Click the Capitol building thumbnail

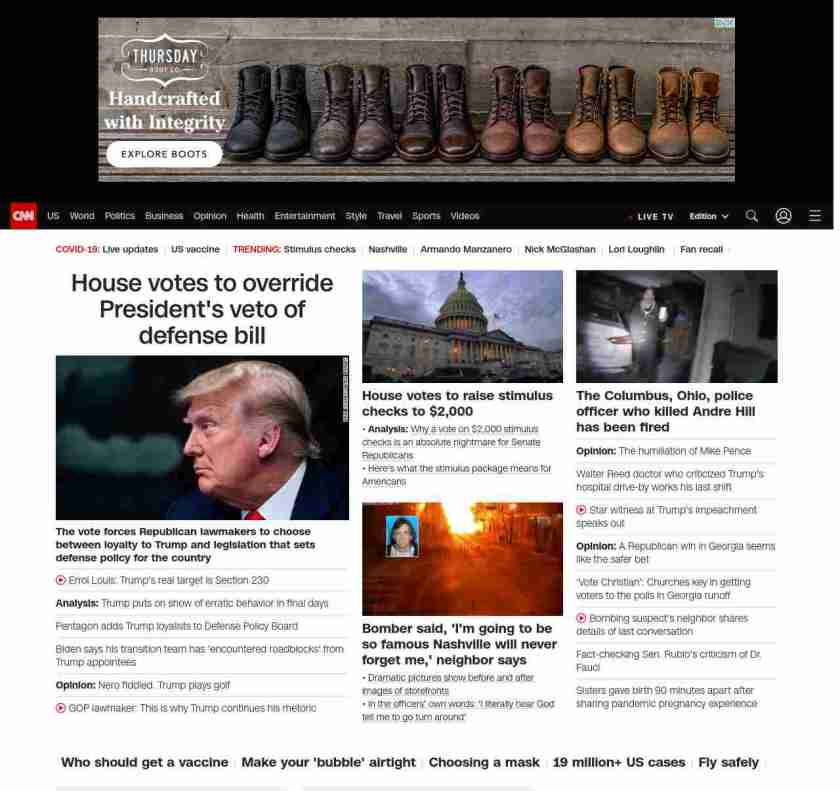coord(462,326)
